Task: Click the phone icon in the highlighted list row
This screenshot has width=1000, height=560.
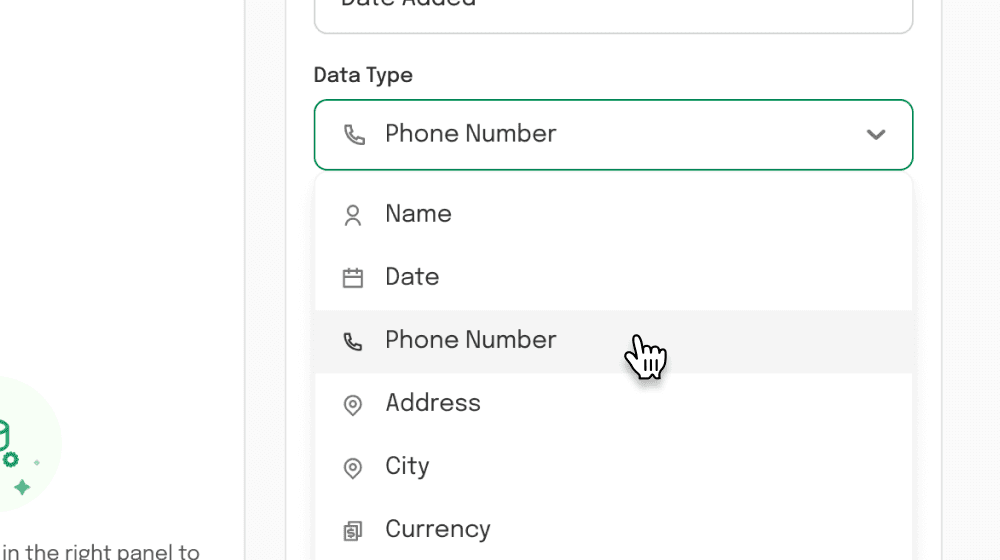Action: point(353,341)
